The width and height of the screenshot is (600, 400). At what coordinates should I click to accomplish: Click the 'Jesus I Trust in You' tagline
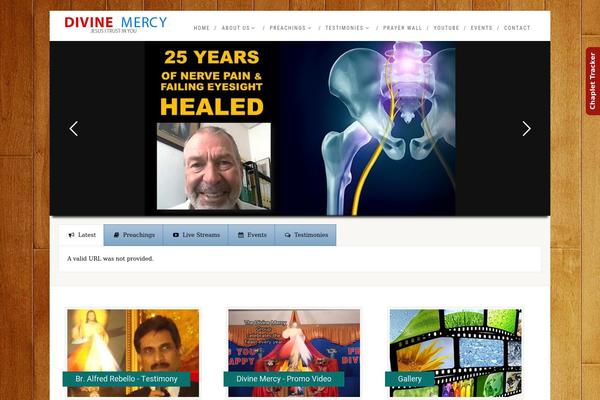113,31
